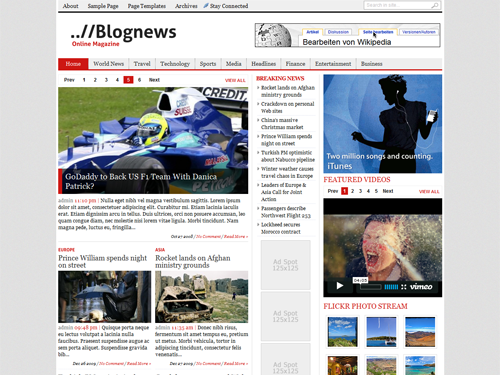The width and height of the screenshot is (500, 375).
Task: Adjust the Vimeo volume bars
Action: (x=391, y=287)
